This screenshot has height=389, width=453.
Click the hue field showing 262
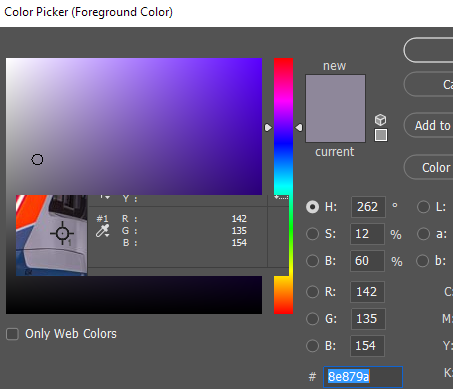(368, 207)
